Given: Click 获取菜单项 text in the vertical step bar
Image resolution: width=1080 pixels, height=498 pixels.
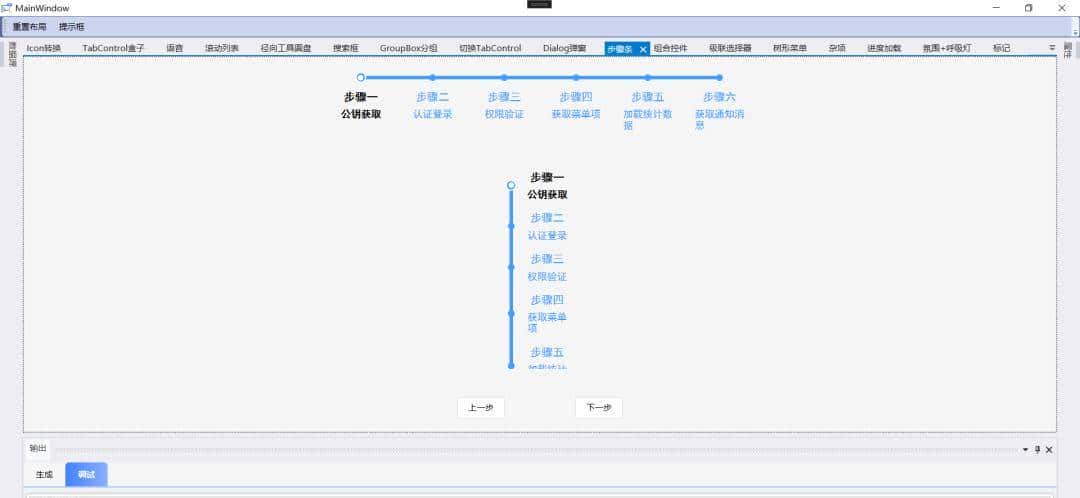Looking at the screenshot, I should coord(547,322).
